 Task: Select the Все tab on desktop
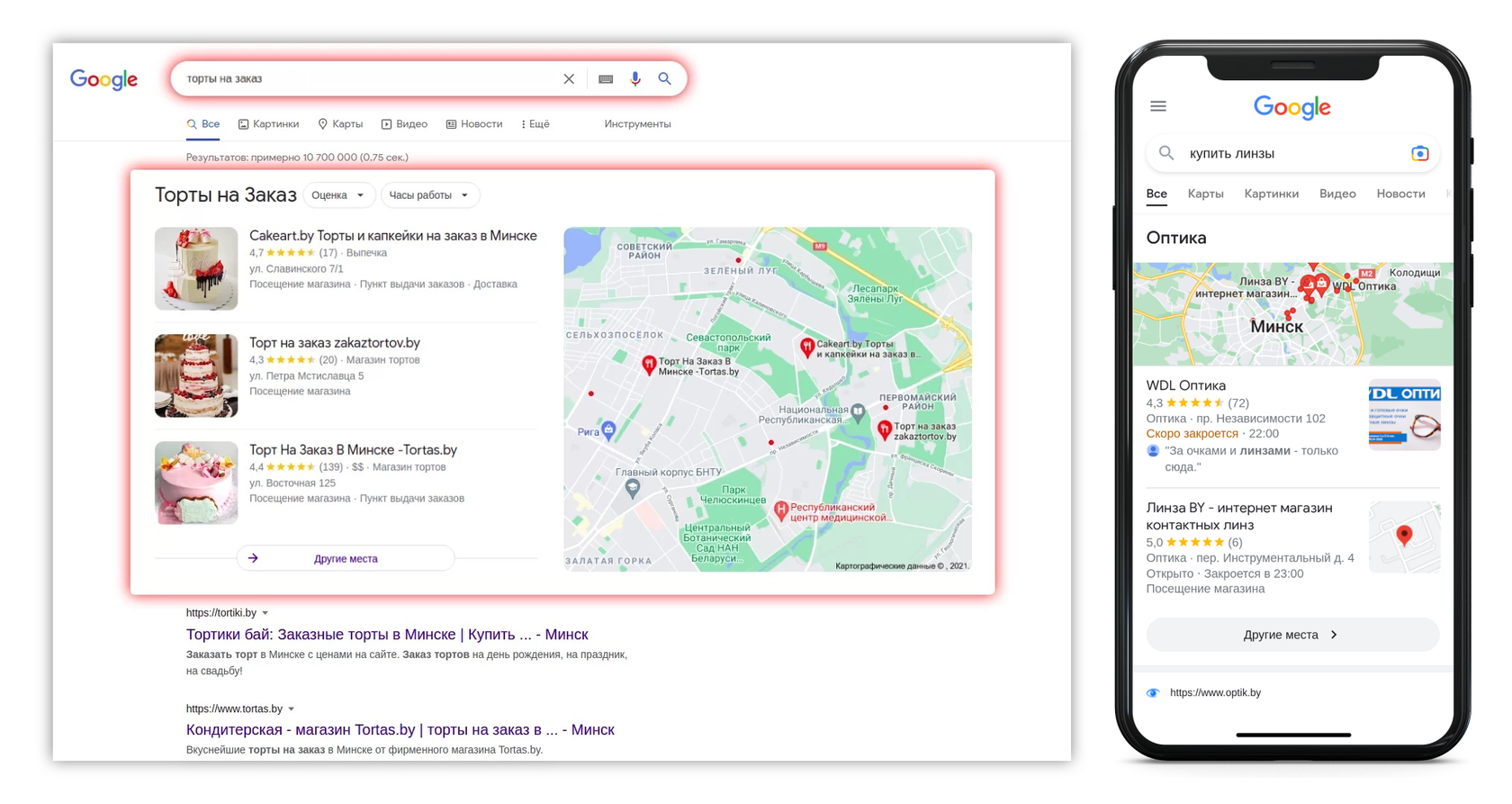click(x=203, y=124)
